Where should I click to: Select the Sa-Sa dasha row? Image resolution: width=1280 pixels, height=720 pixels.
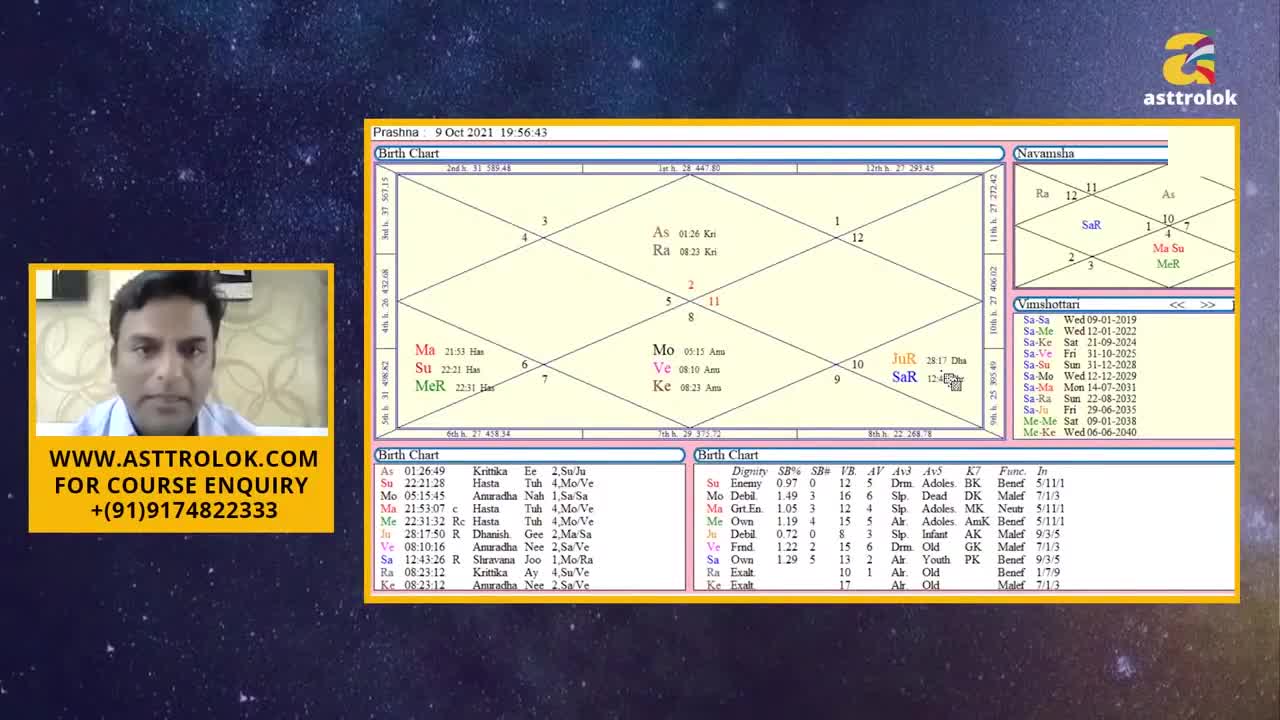[1079, 320]
